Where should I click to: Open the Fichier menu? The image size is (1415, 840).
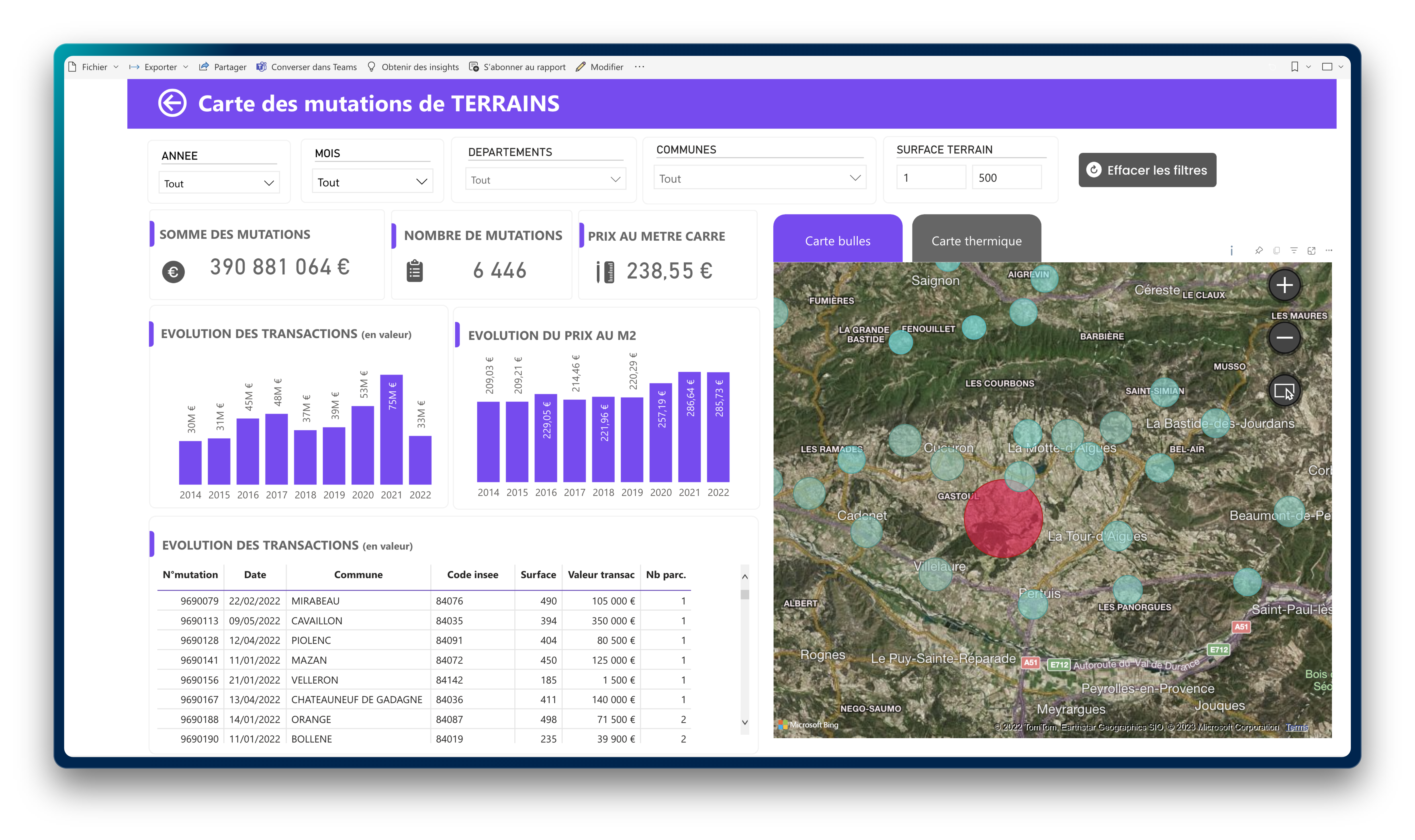[x=93, y=67]
